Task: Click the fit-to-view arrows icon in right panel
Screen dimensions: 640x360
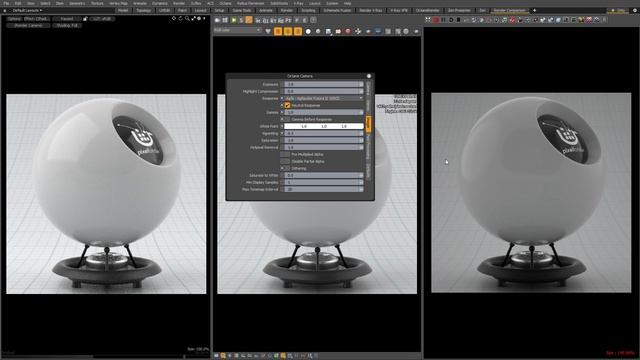Action: (428, 20)
